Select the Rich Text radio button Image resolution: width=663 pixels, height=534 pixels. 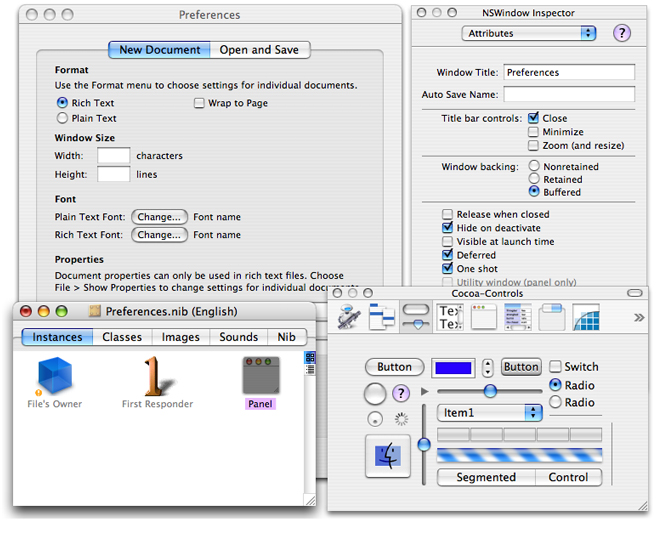62,103
